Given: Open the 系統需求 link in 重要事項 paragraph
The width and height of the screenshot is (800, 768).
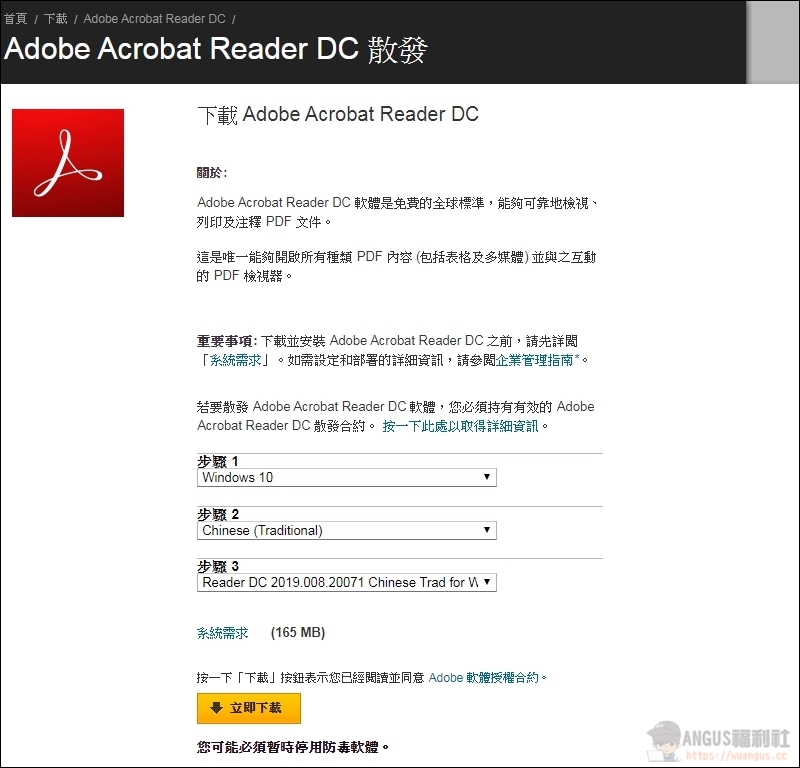Looking at the screenshot, I should tap(236, 360).
